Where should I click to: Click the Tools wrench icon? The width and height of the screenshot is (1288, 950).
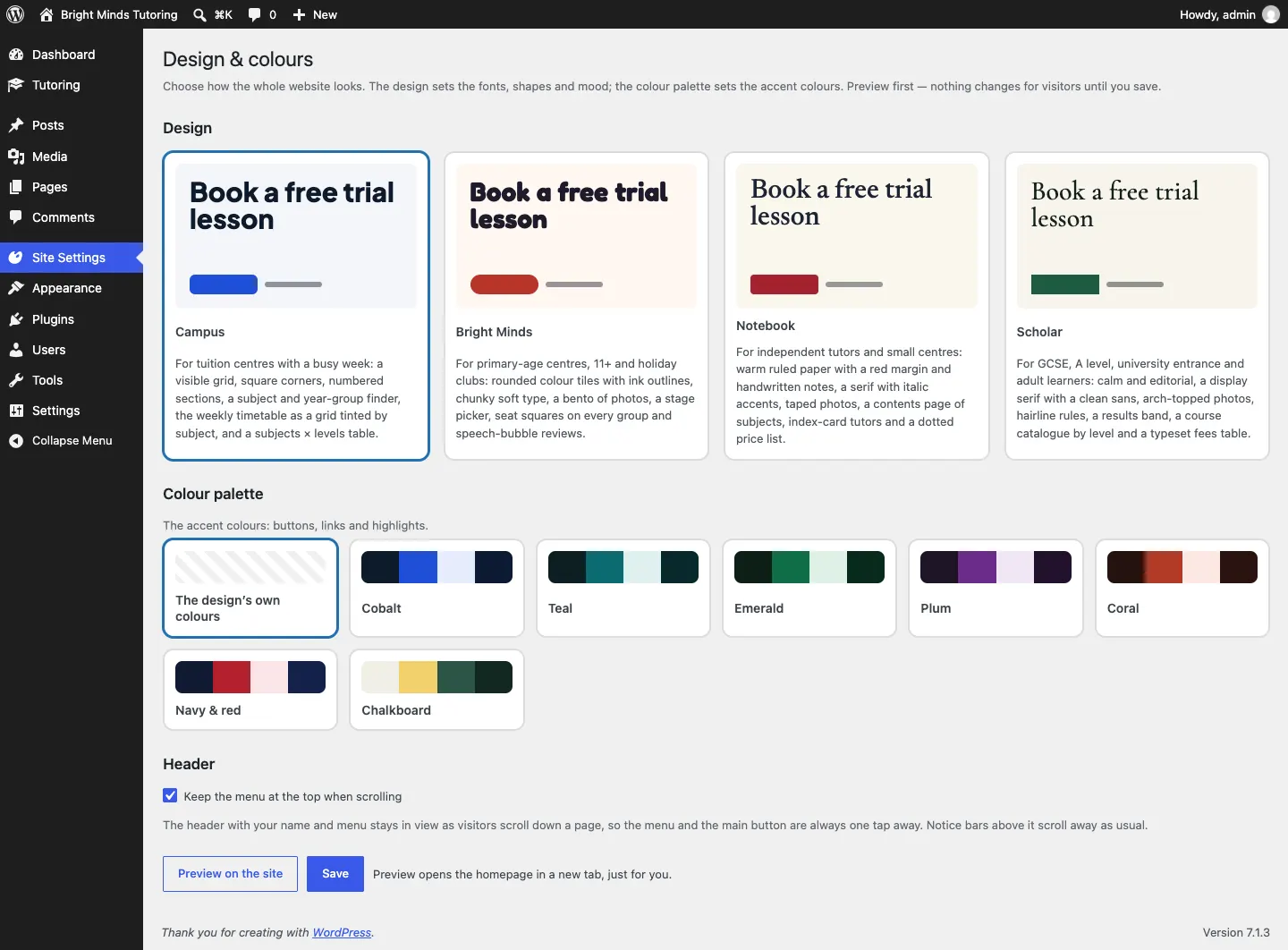tap(16, 380)
